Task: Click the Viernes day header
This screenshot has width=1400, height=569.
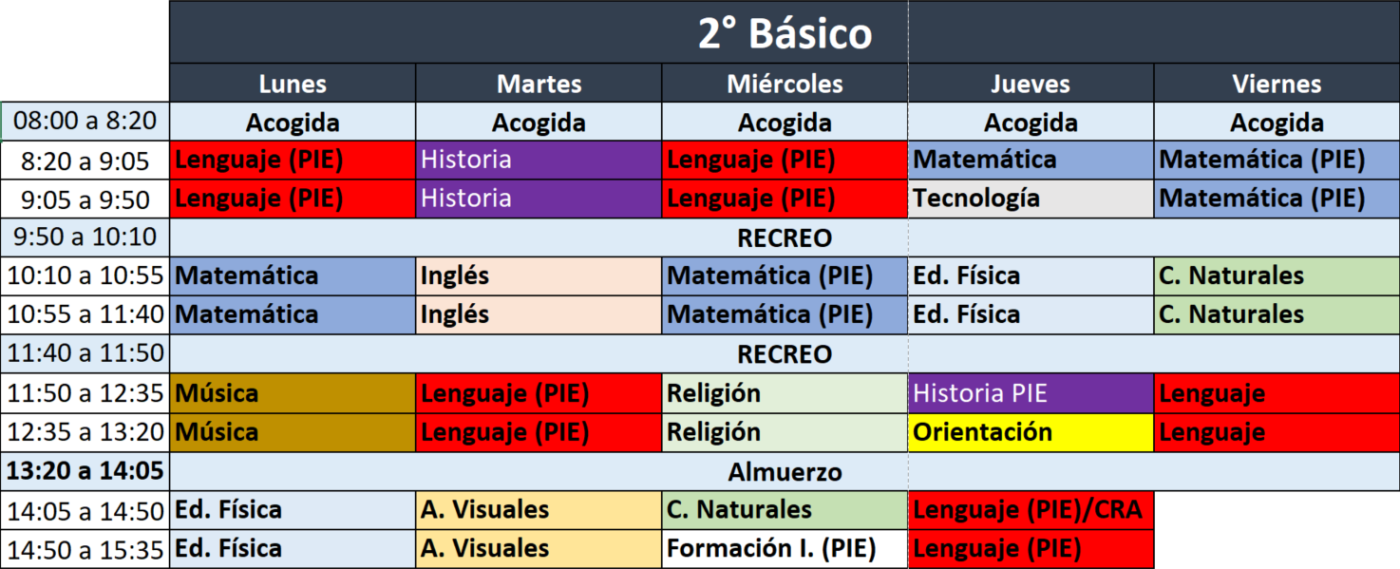Action: coord(1276,84)
